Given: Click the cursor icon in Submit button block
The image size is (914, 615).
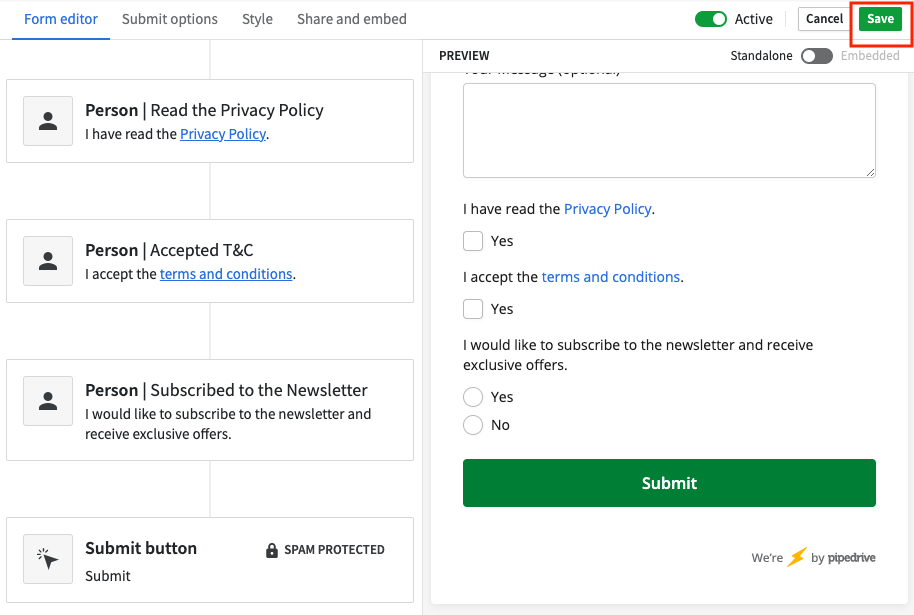Looking at the screenshot, I should [48, 559].
